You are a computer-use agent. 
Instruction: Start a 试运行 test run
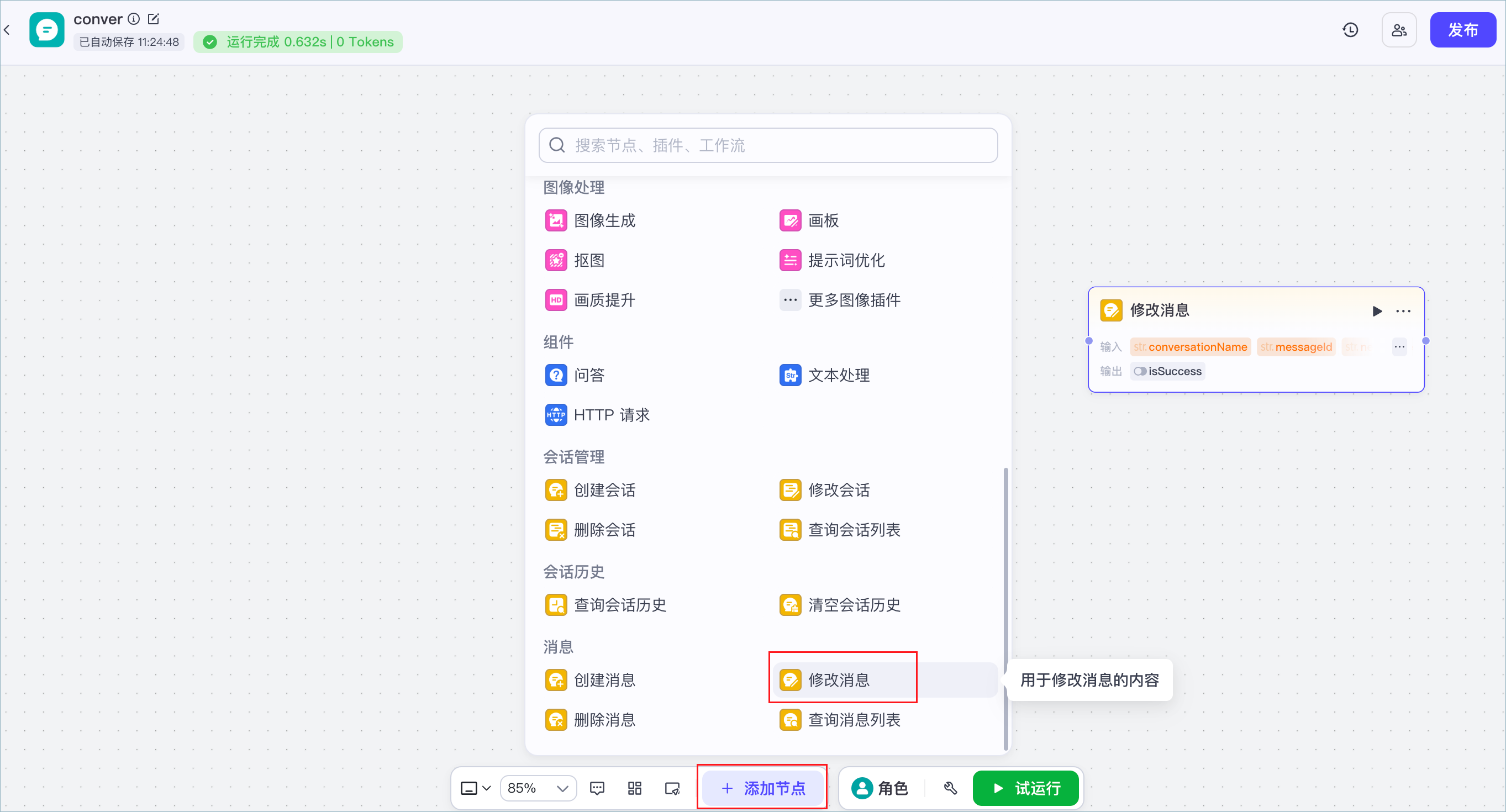(1025, 788)
